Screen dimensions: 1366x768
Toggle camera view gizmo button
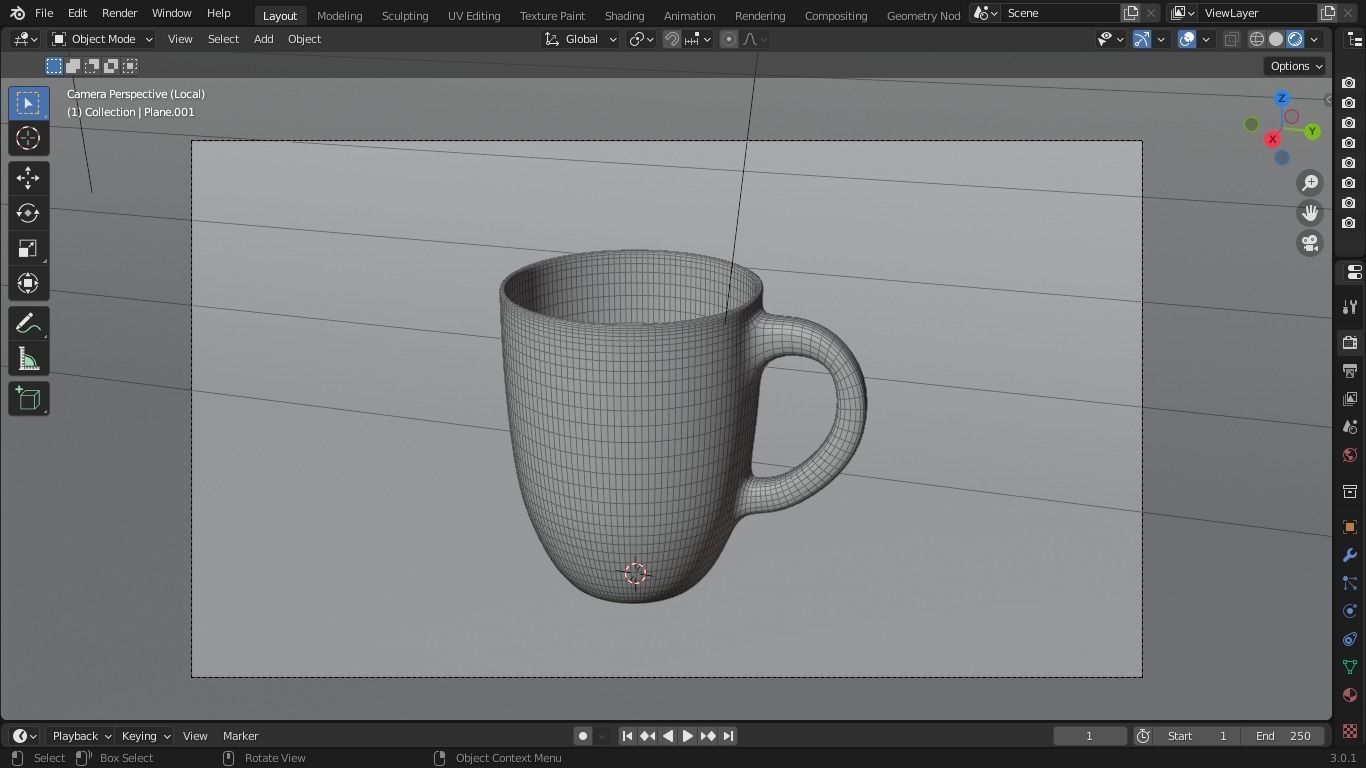pyautogui.click(x=1310, y=243)
